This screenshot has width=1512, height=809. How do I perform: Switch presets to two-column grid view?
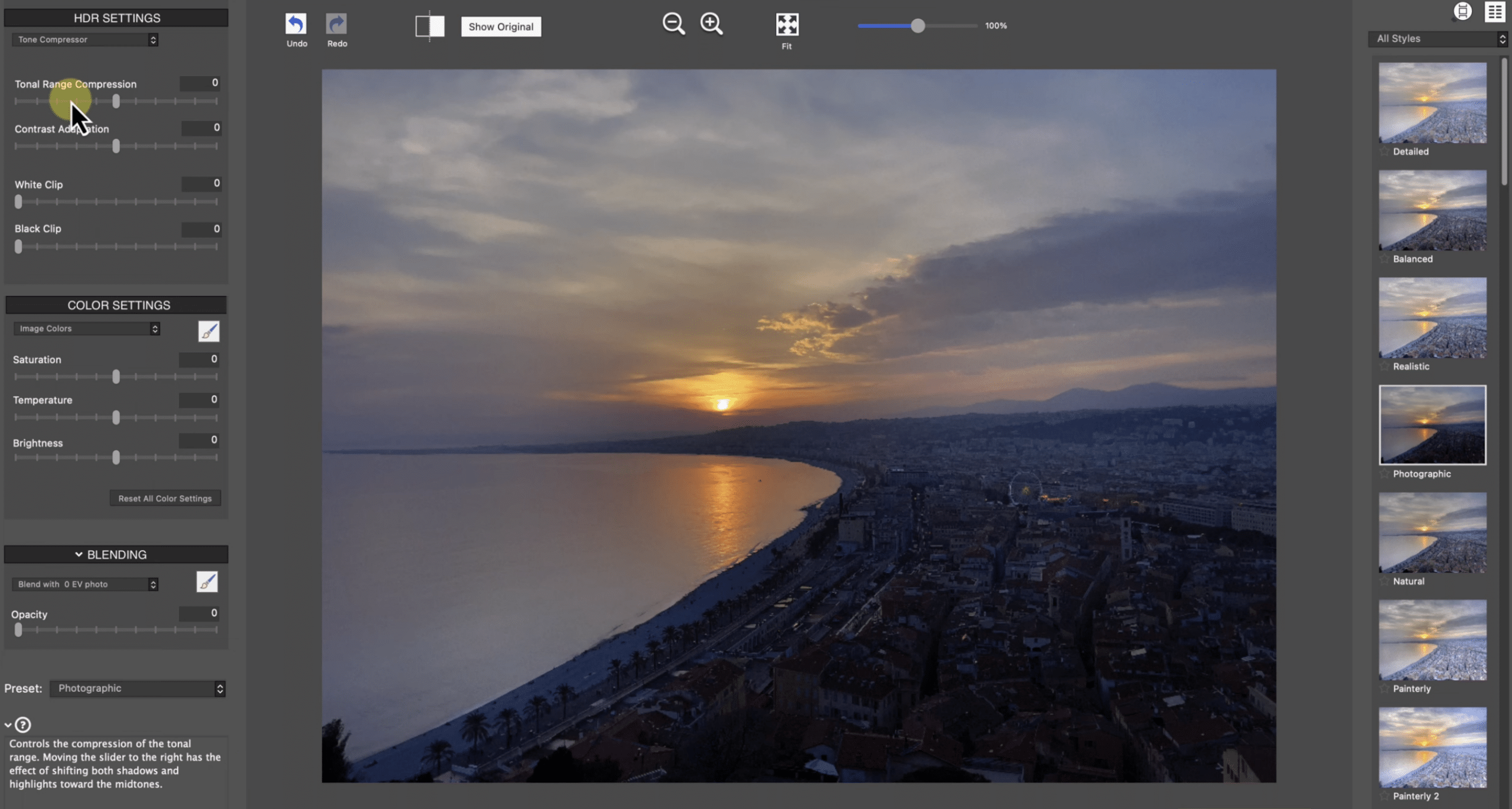tap(1495, 11)
